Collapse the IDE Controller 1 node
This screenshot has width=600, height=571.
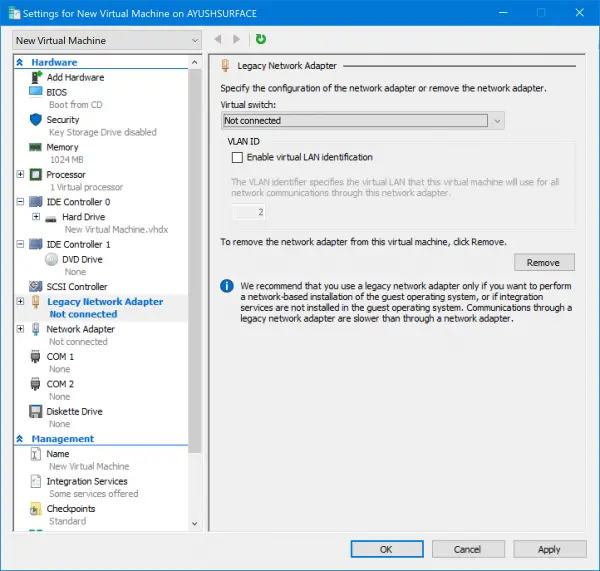click(x=20, y=244)
